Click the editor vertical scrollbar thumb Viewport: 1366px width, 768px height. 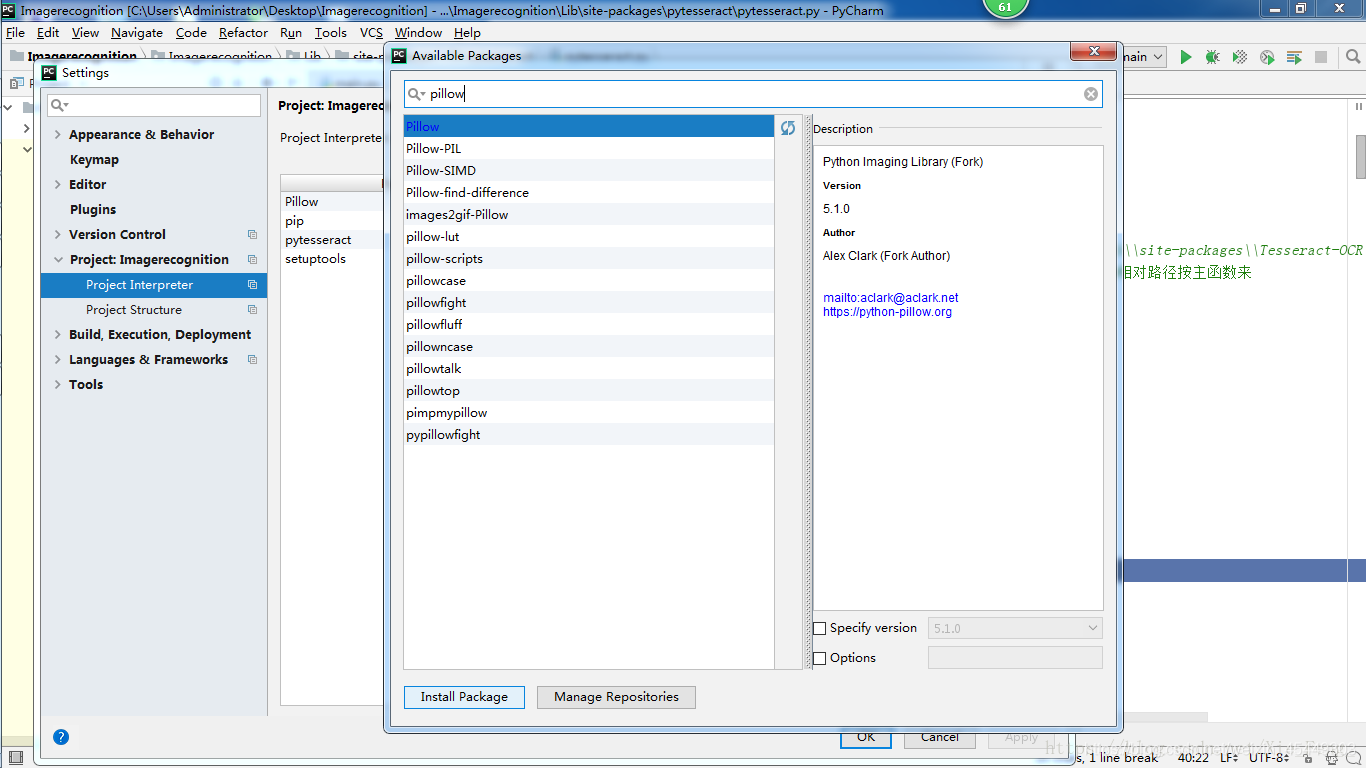click(1360, 156)
